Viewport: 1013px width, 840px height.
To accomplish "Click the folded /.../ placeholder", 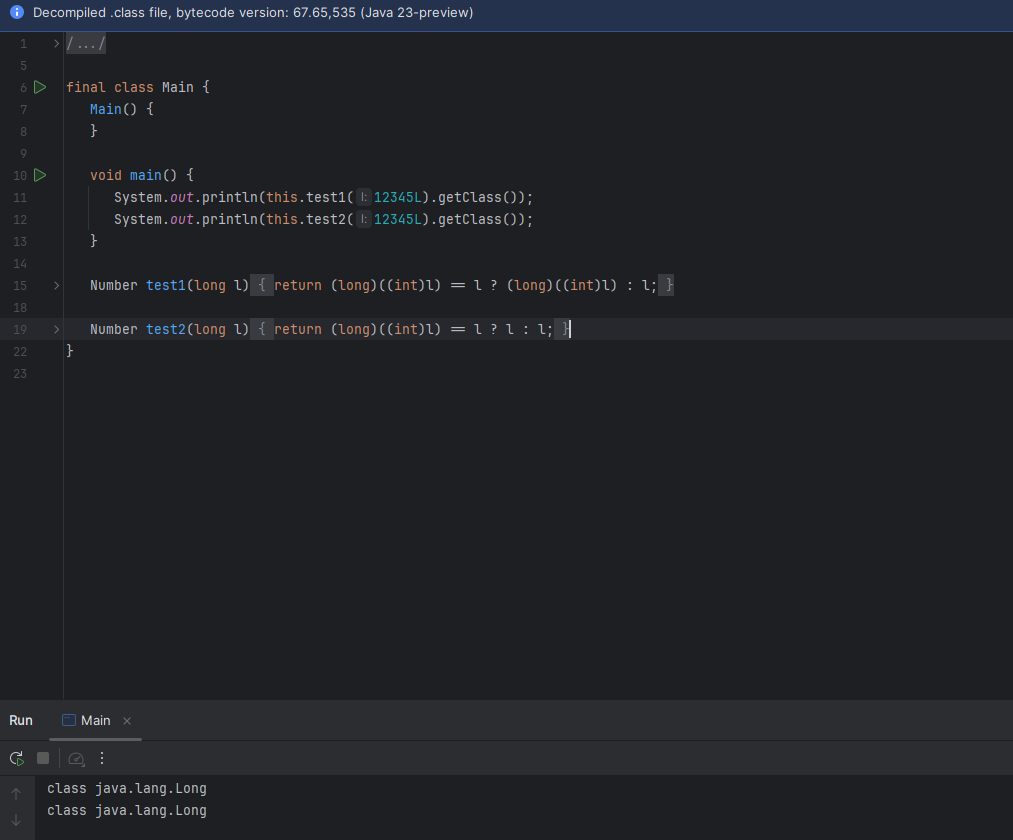I will coord(85,43).
